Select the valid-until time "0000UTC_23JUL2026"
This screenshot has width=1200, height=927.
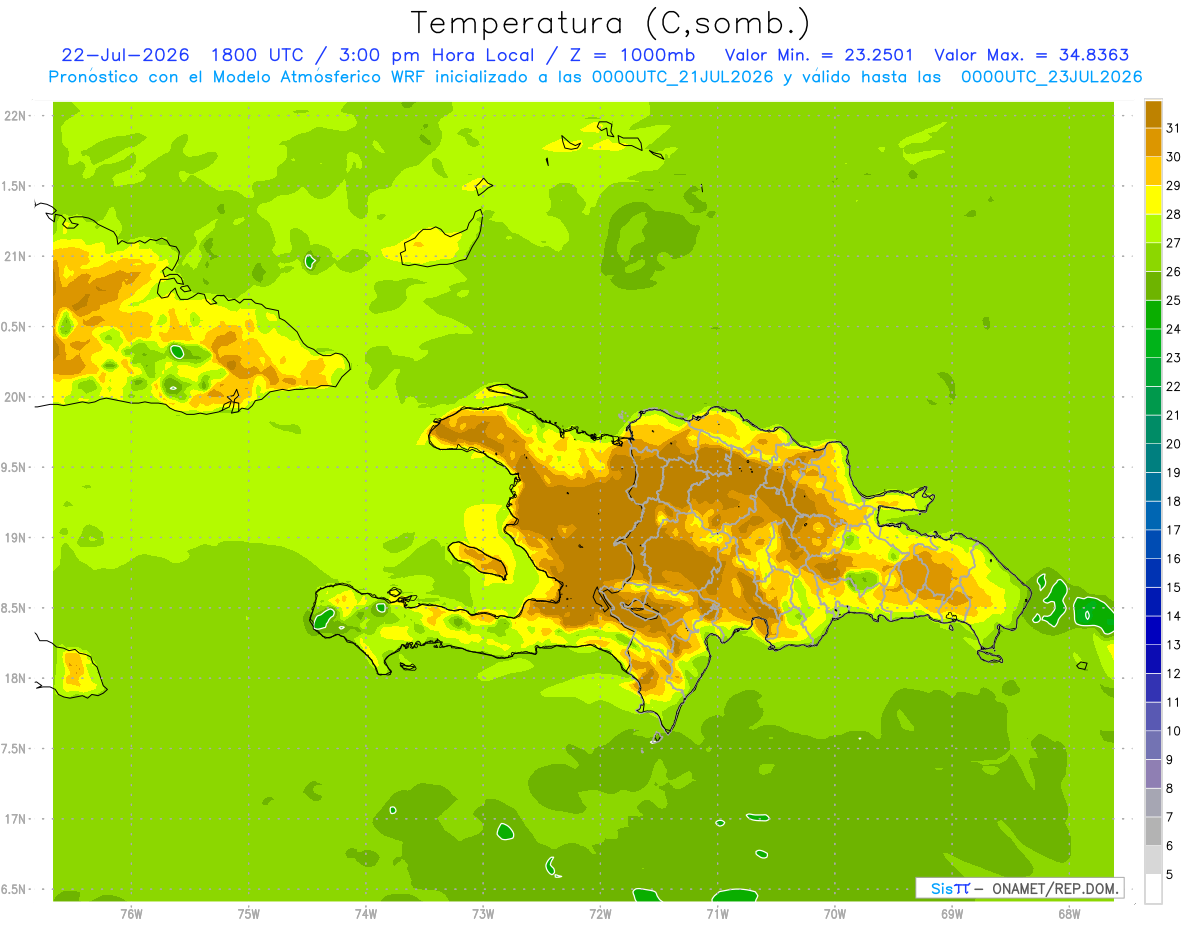[1052, 77]
